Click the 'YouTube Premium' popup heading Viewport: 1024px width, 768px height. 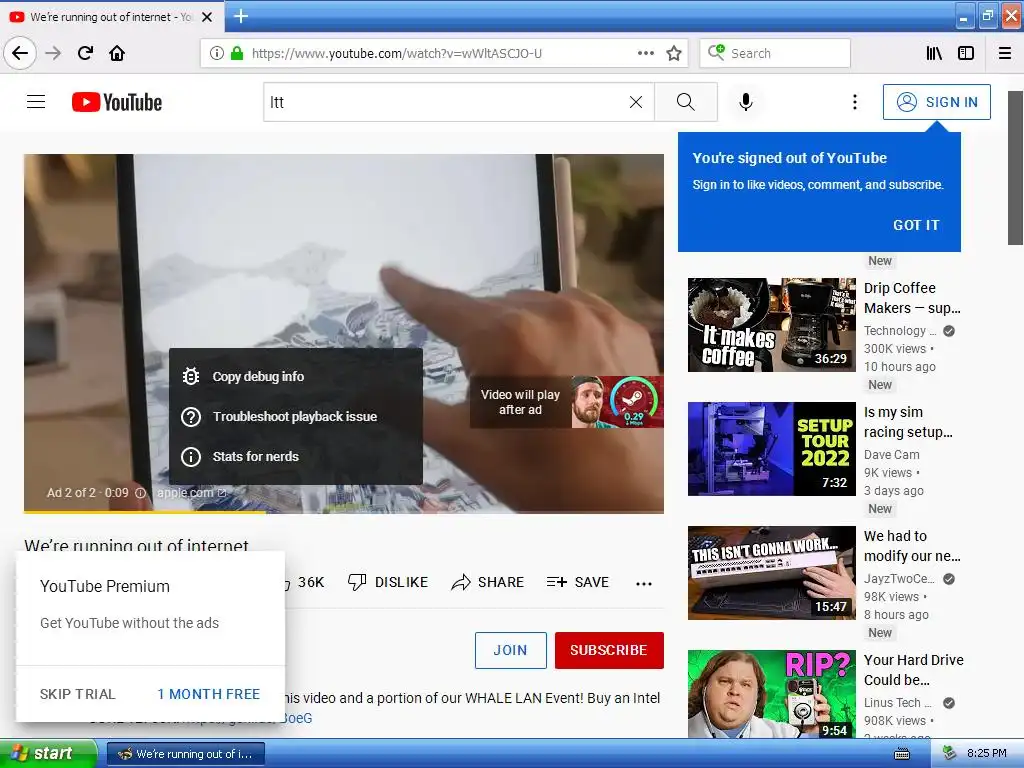[x=105, y=586]
